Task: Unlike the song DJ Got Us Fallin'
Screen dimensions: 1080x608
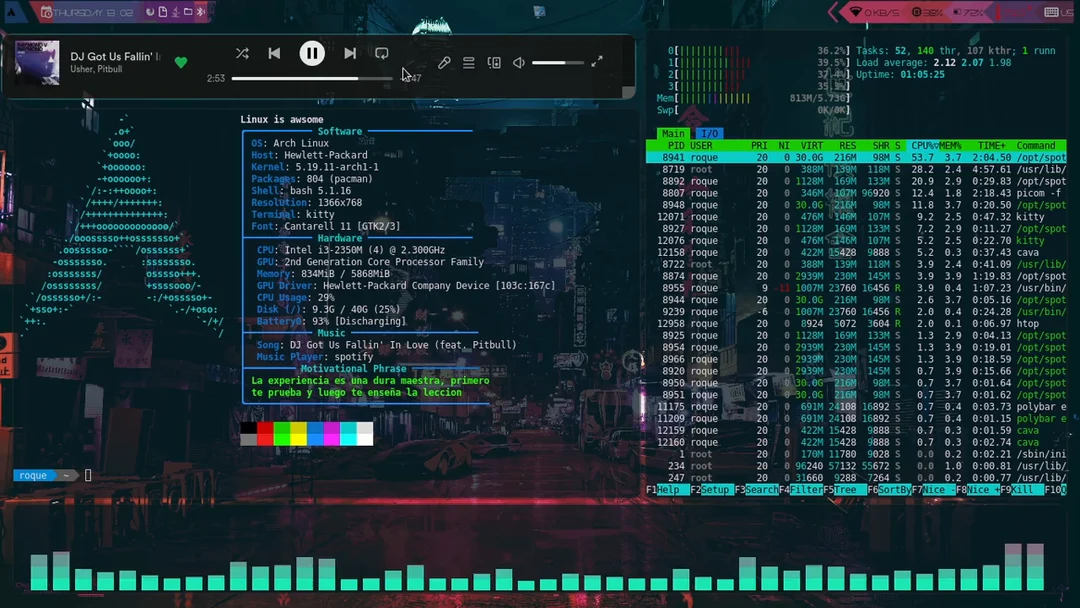Action: [x=181, y=62]
